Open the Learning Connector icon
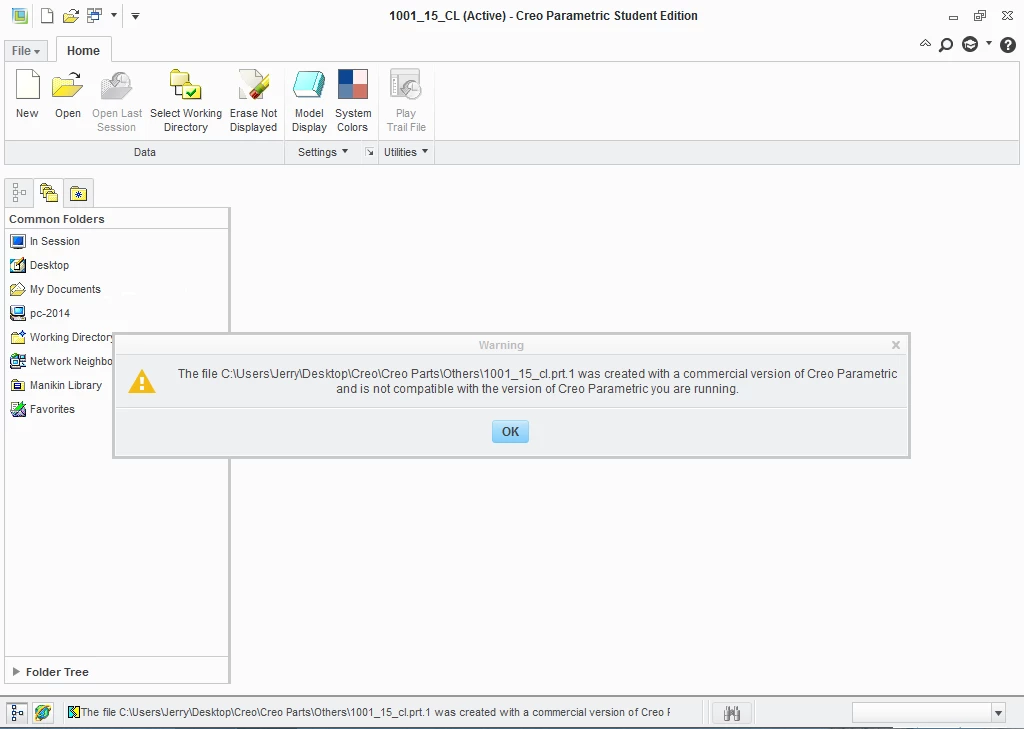This screenshot has width=1024, height=729. click(970, 44)
